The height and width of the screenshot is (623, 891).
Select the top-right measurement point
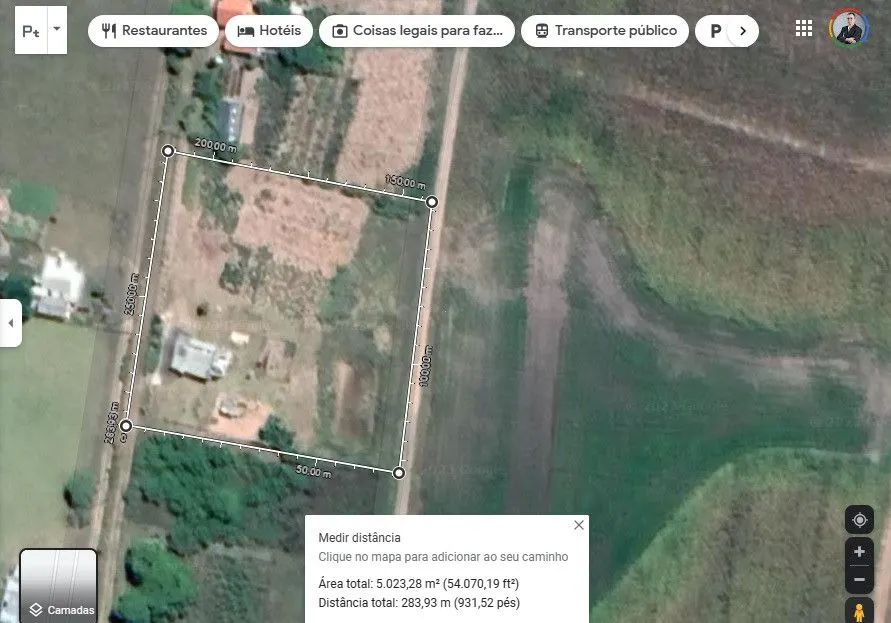[x=432, y=202]
